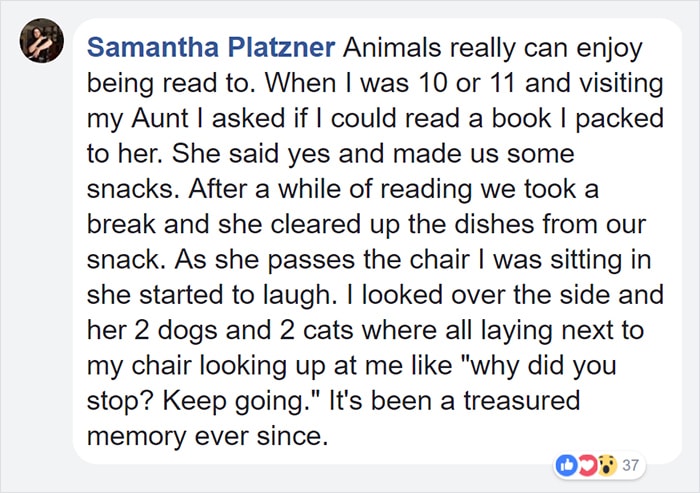
Task: Click the words "treasured memory" in the comment
Action: point(333,418)
